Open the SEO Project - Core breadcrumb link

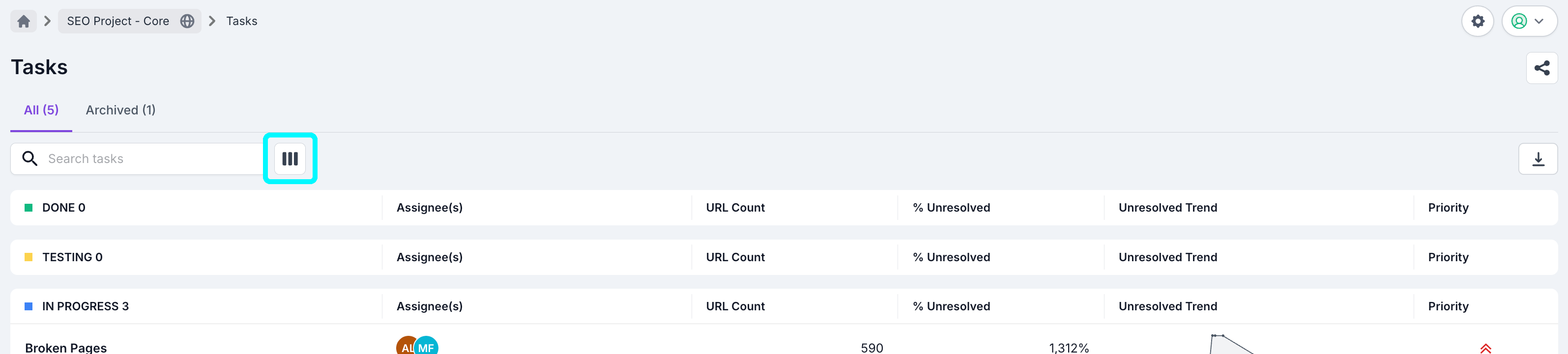(118, 21)
